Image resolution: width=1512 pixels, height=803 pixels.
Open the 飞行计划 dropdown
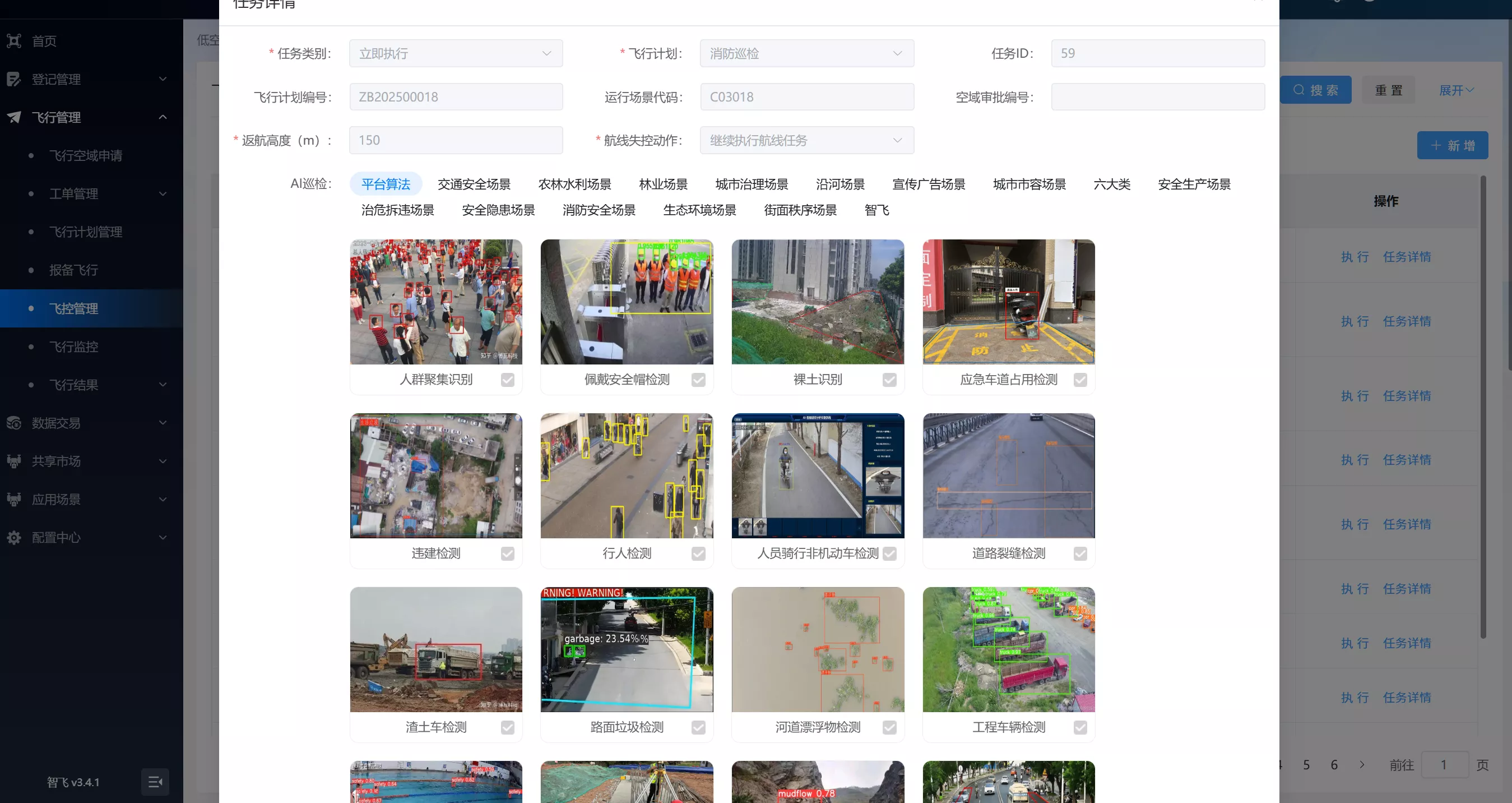[807, 53]
